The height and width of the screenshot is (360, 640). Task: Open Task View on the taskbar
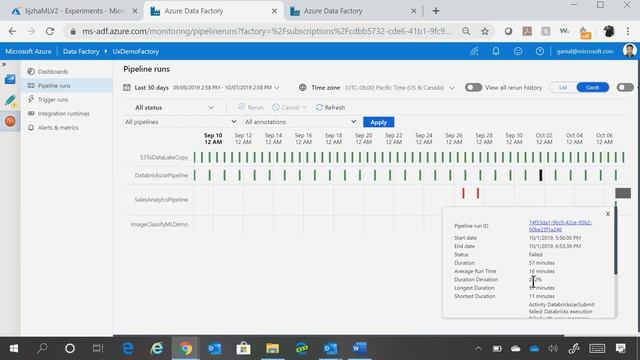coord(98,348)
